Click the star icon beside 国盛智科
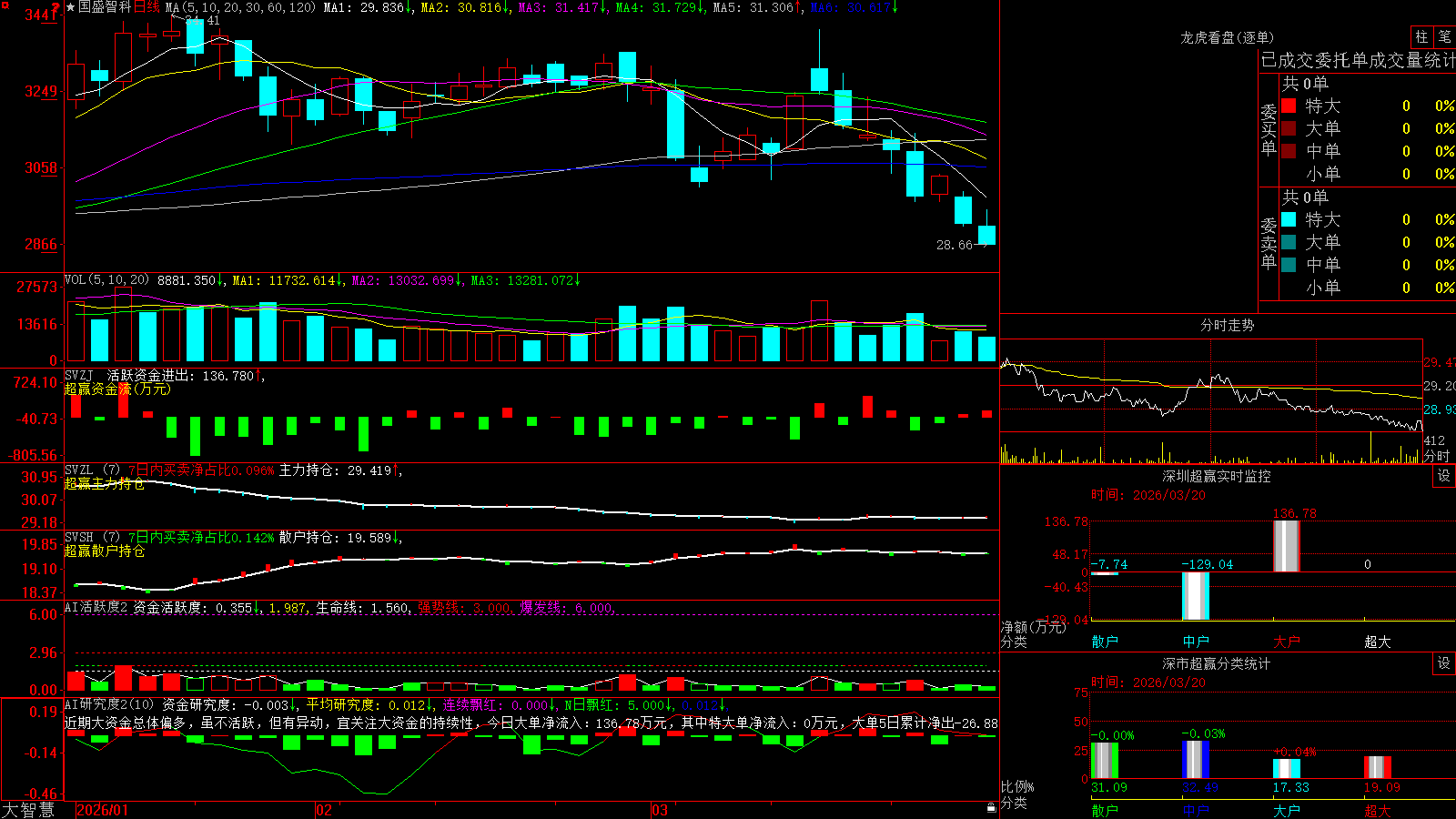Screen dimensions: 1456x819 click(x=70, y=7)
